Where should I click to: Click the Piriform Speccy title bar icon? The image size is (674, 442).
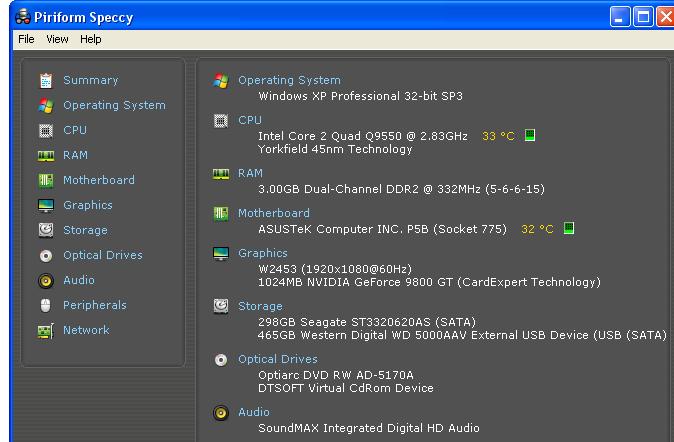pos(22,17)
